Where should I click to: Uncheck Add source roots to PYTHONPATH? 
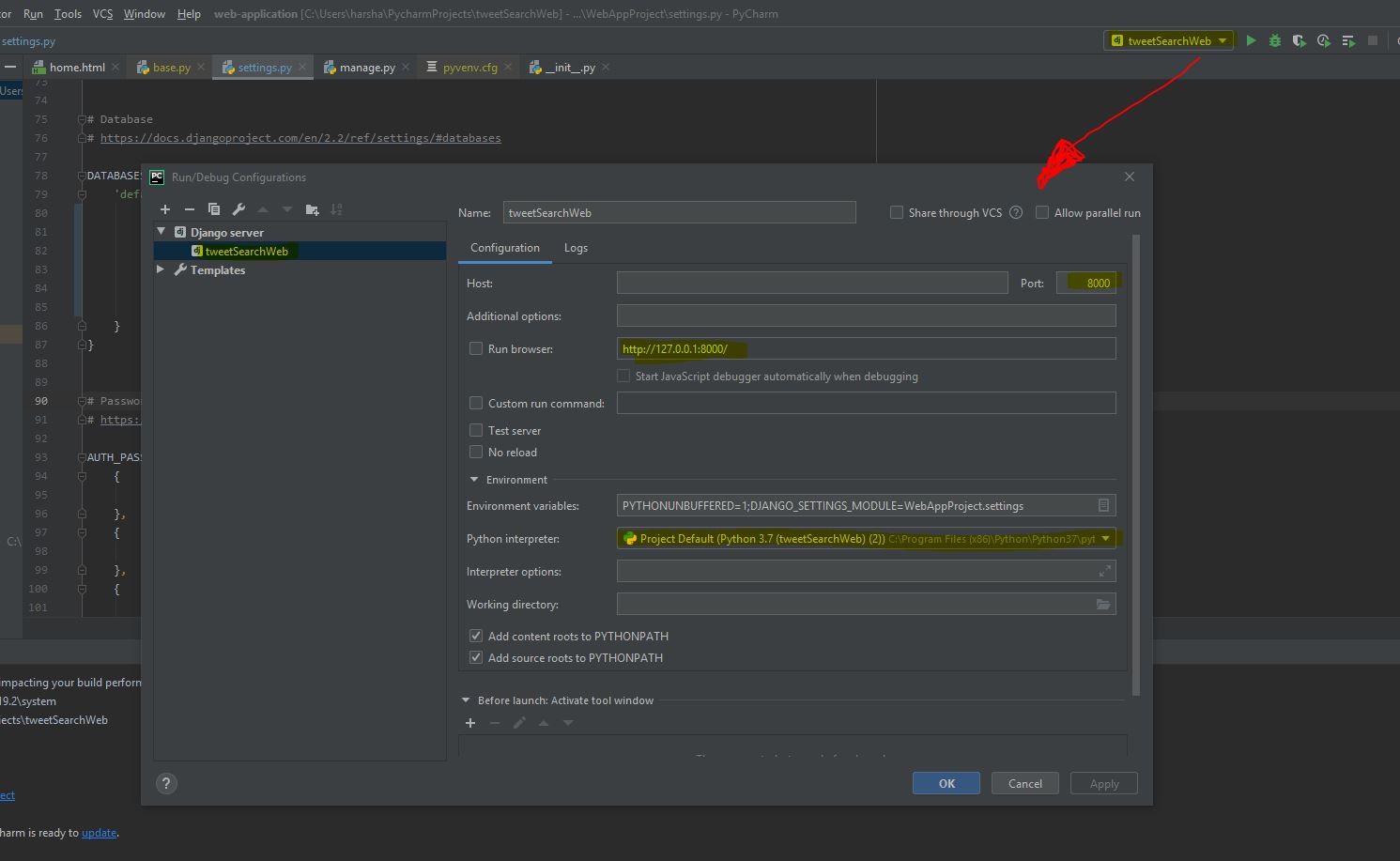tap(476, 657)
